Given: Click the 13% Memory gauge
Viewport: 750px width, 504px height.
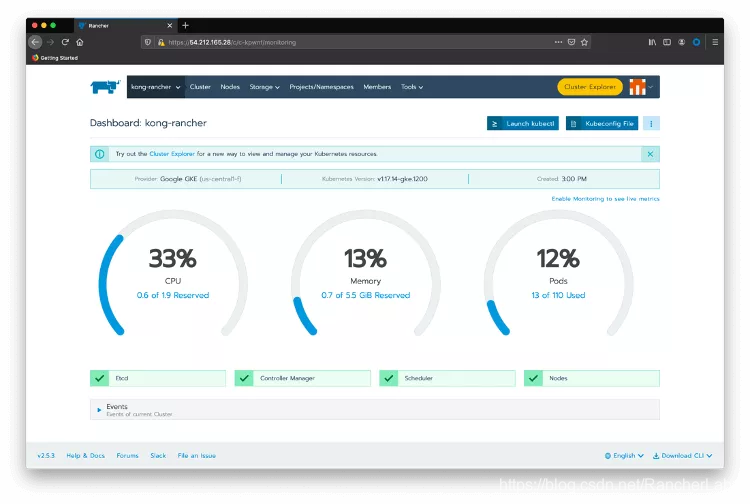Looking at the screenshot, I should click(x=366, y=274).
